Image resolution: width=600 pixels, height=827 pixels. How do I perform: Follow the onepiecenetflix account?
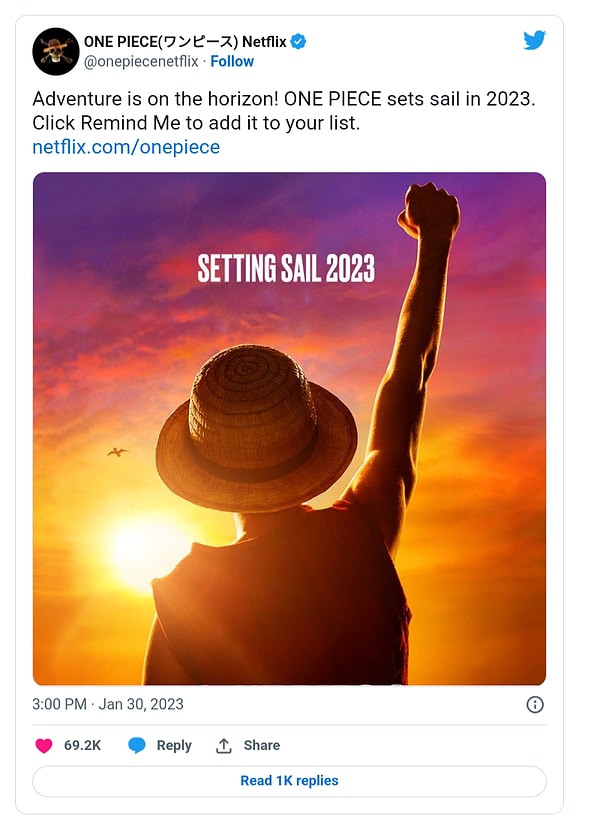(232, 61)
